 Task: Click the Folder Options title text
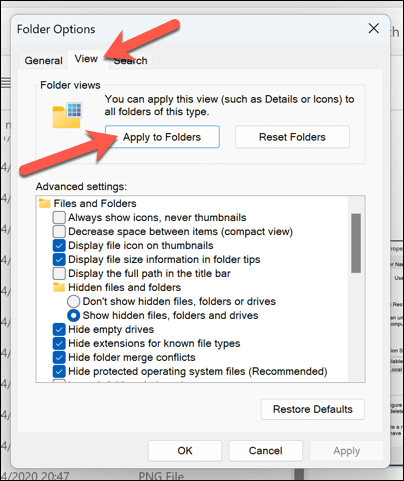tap(56, 29)
